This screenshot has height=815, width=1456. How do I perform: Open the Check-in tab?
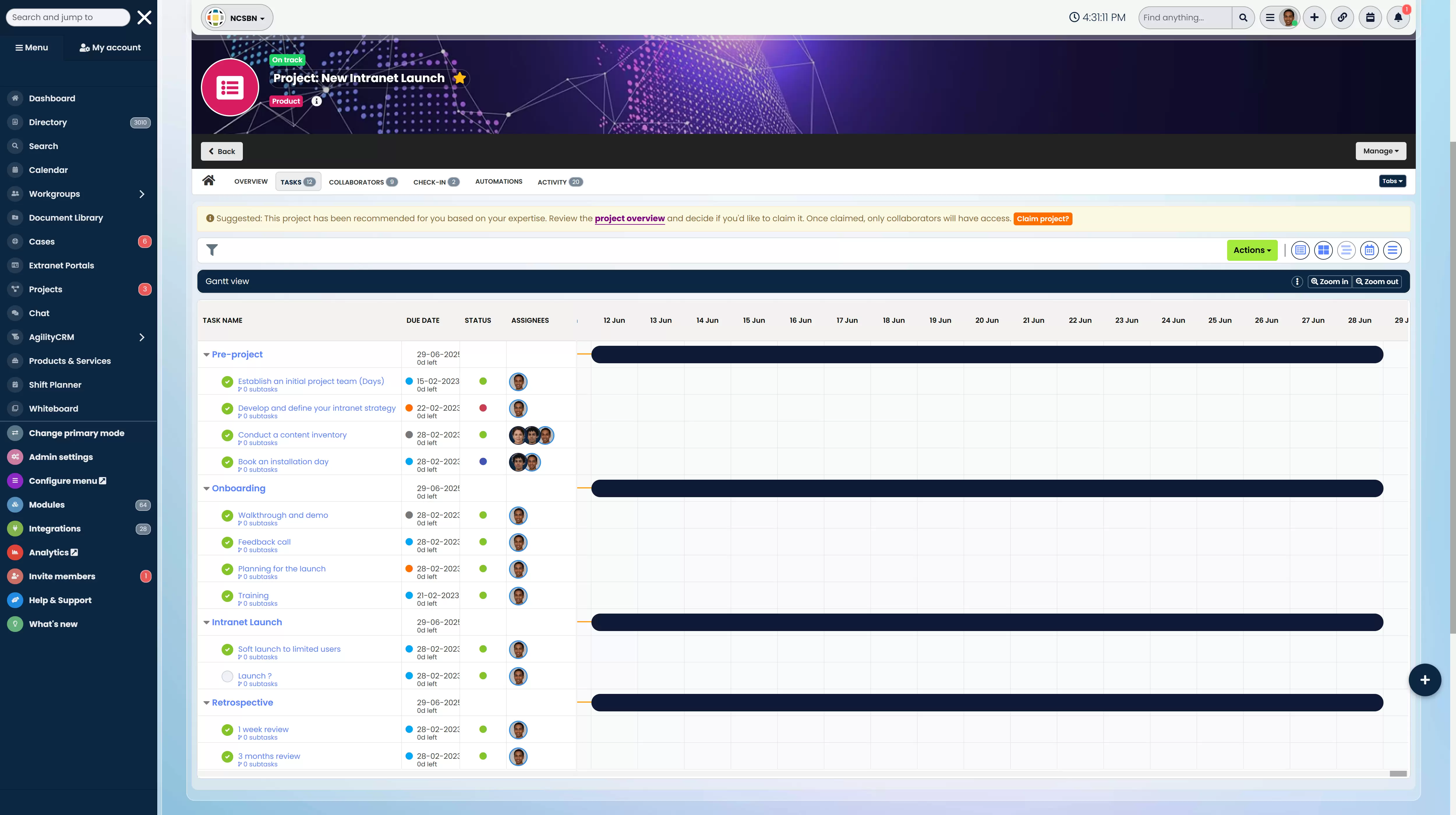pos(436,182)
